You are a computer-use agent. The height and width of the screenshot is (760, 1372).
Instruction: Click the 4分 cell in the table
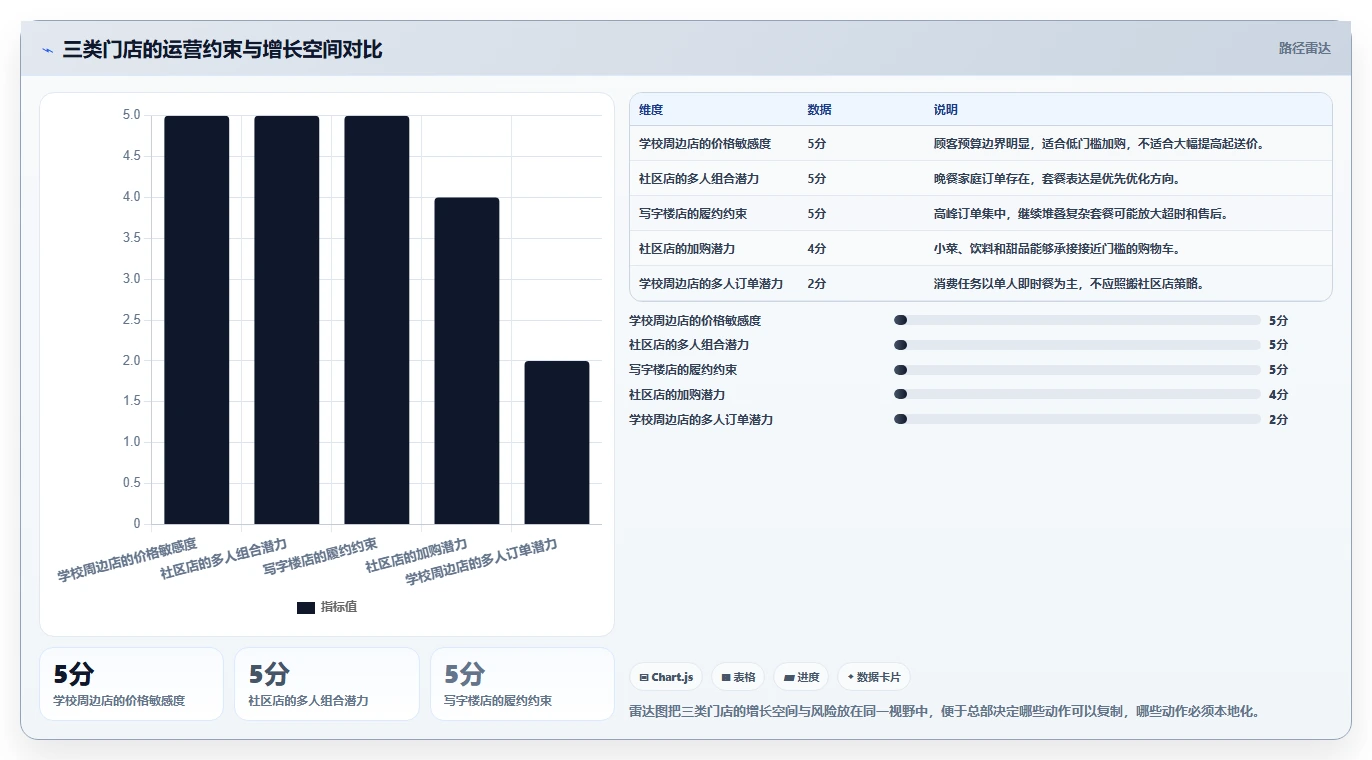(817, 249)
